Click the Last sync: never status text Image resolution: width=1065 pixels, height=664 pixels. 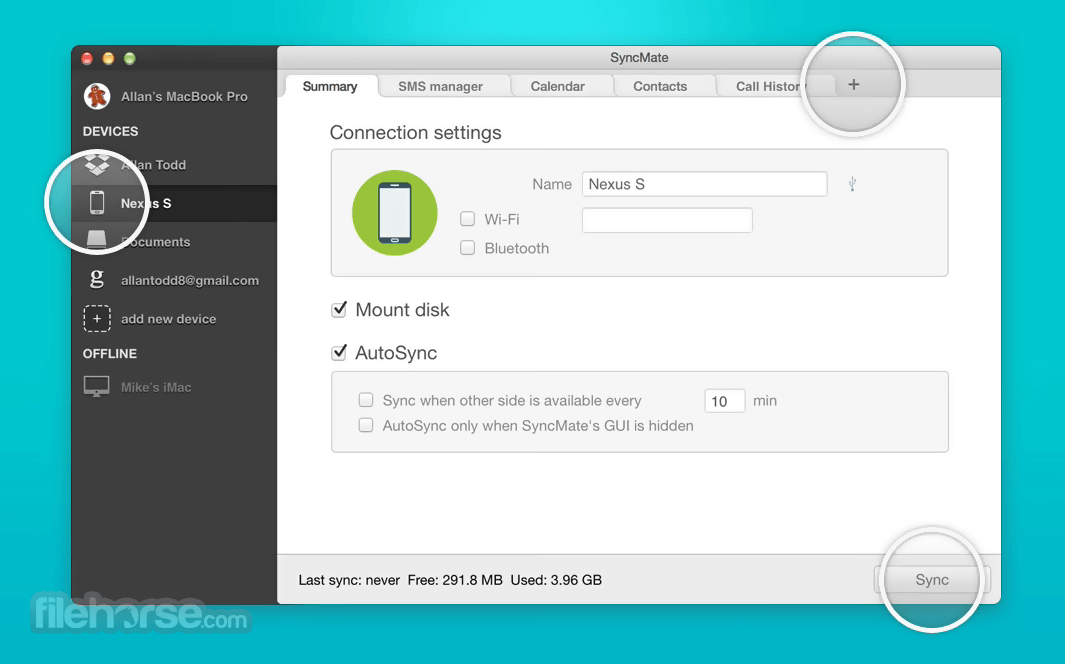pos(349,580)
